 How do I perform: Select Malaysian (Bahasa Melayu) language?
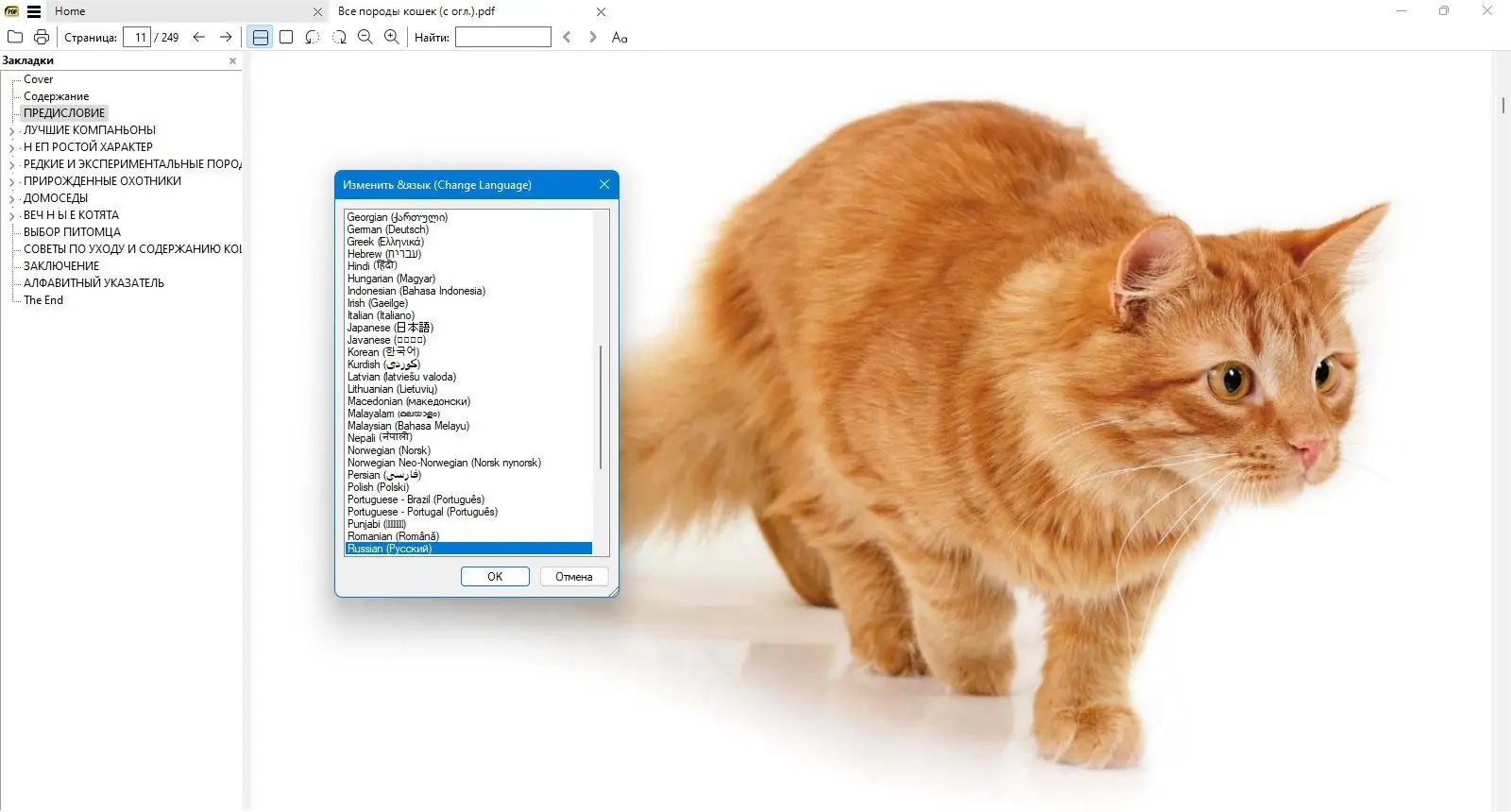tap(408, 426)
